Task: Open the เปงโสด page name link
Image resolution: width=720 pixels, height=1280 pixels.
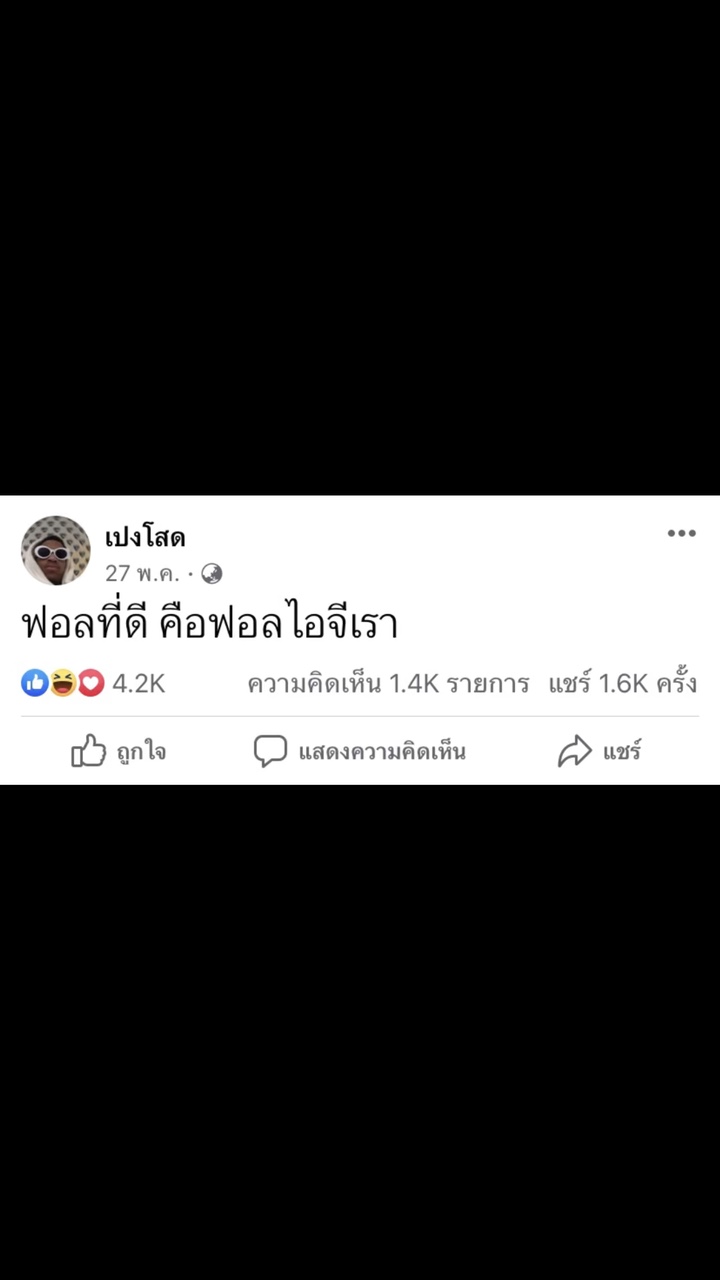Action: [145, 538]
